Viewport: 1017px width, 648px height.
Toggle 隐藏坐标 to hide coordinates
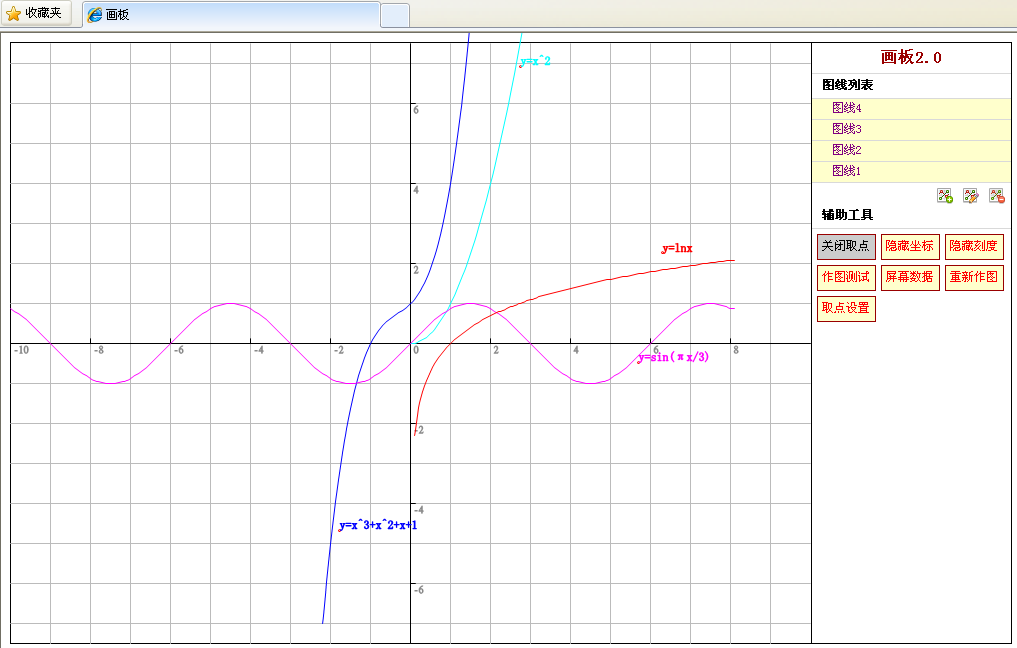[909, 246]
